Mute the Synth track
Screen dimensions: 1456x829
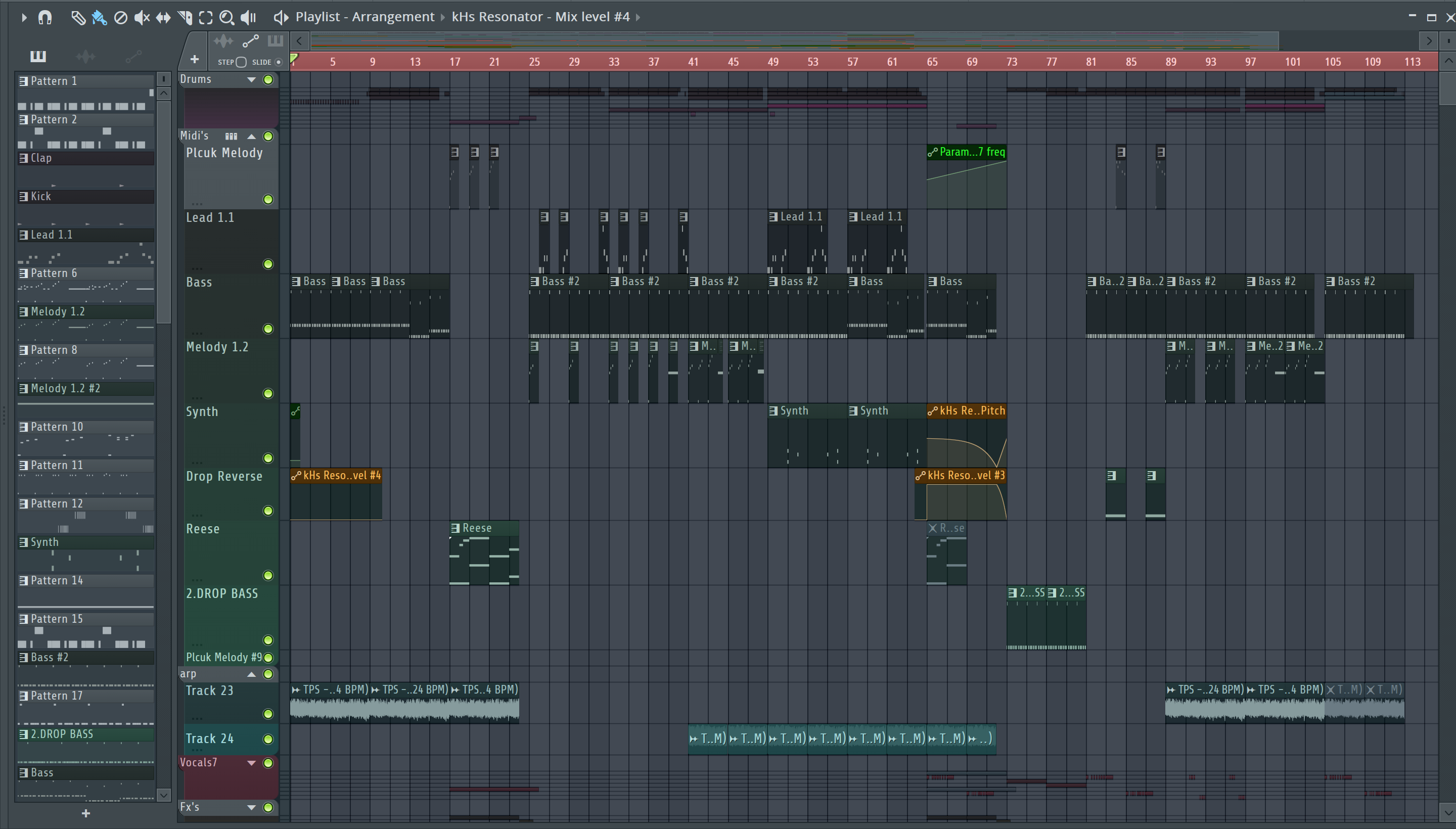268,458
